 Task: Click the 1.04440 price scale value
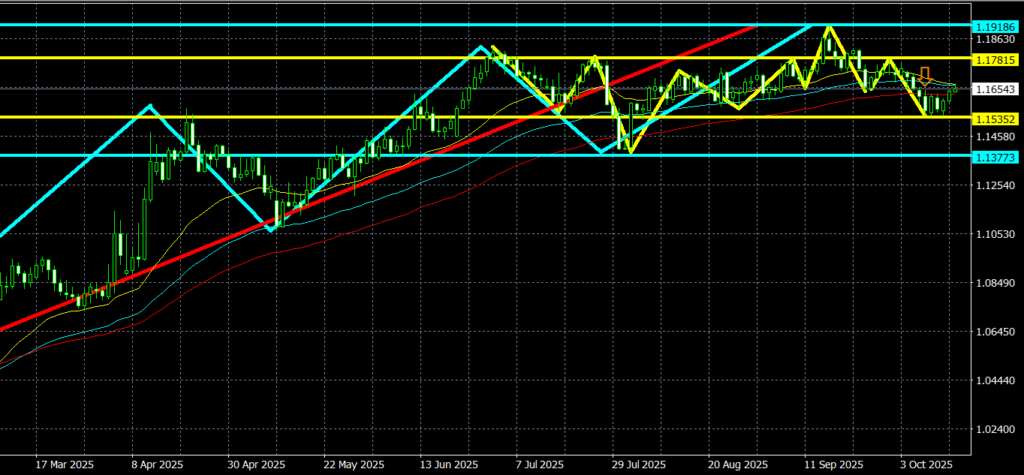click(993, 381)
